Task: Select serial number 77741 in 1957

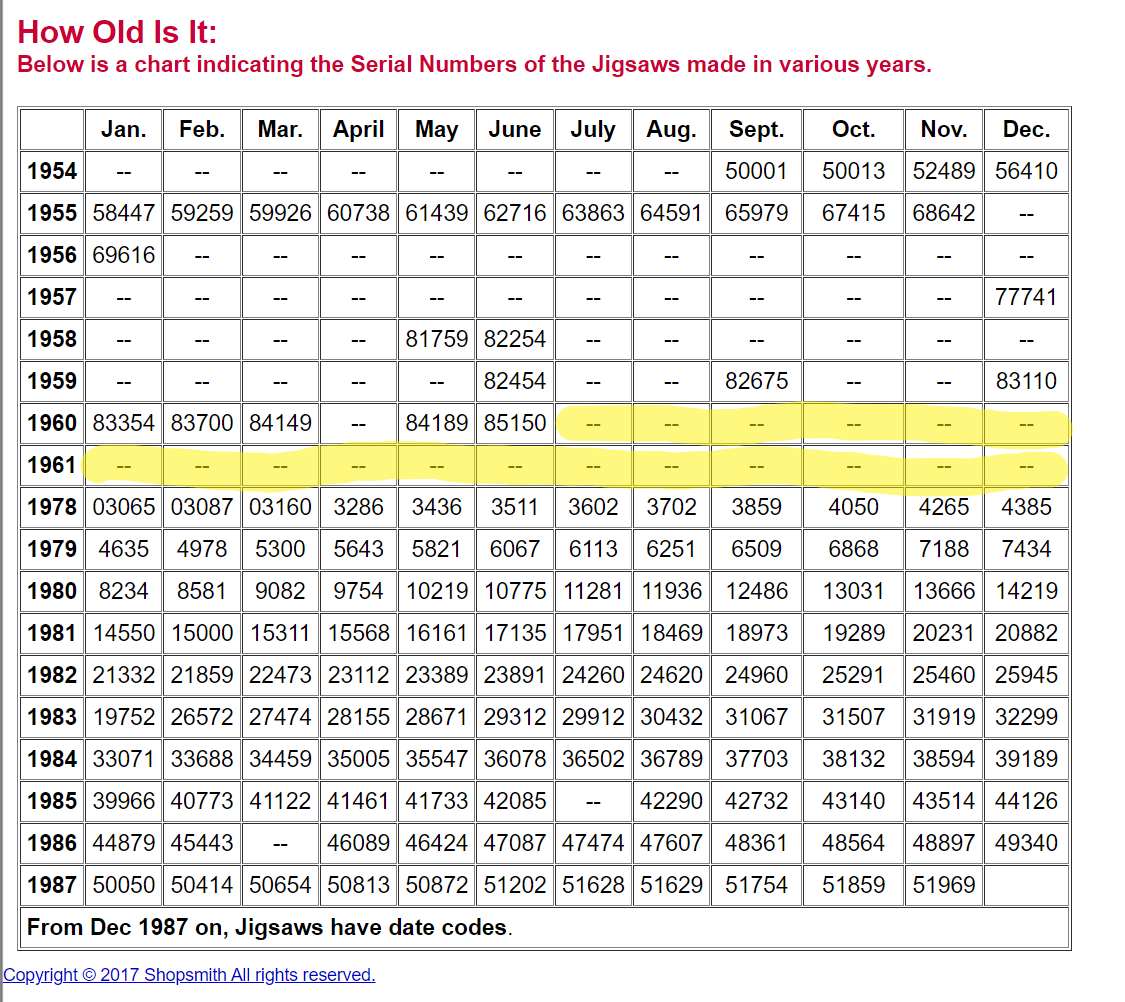Action: [1026, 297]
